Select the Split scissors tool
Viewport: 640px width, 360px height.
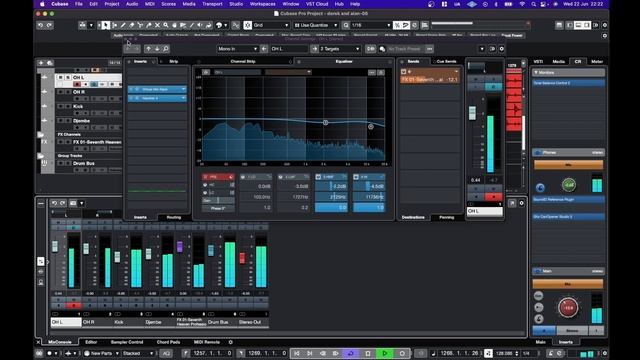tap(140, 25)
